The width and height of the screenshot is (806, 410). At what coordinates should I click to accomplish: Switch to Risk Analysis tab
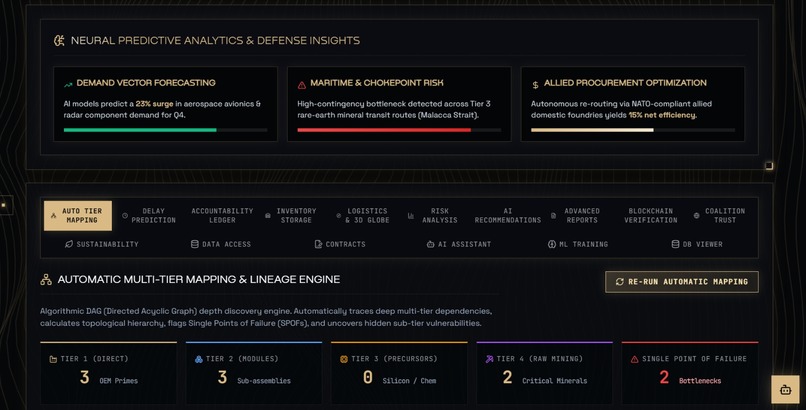(434, 215)
